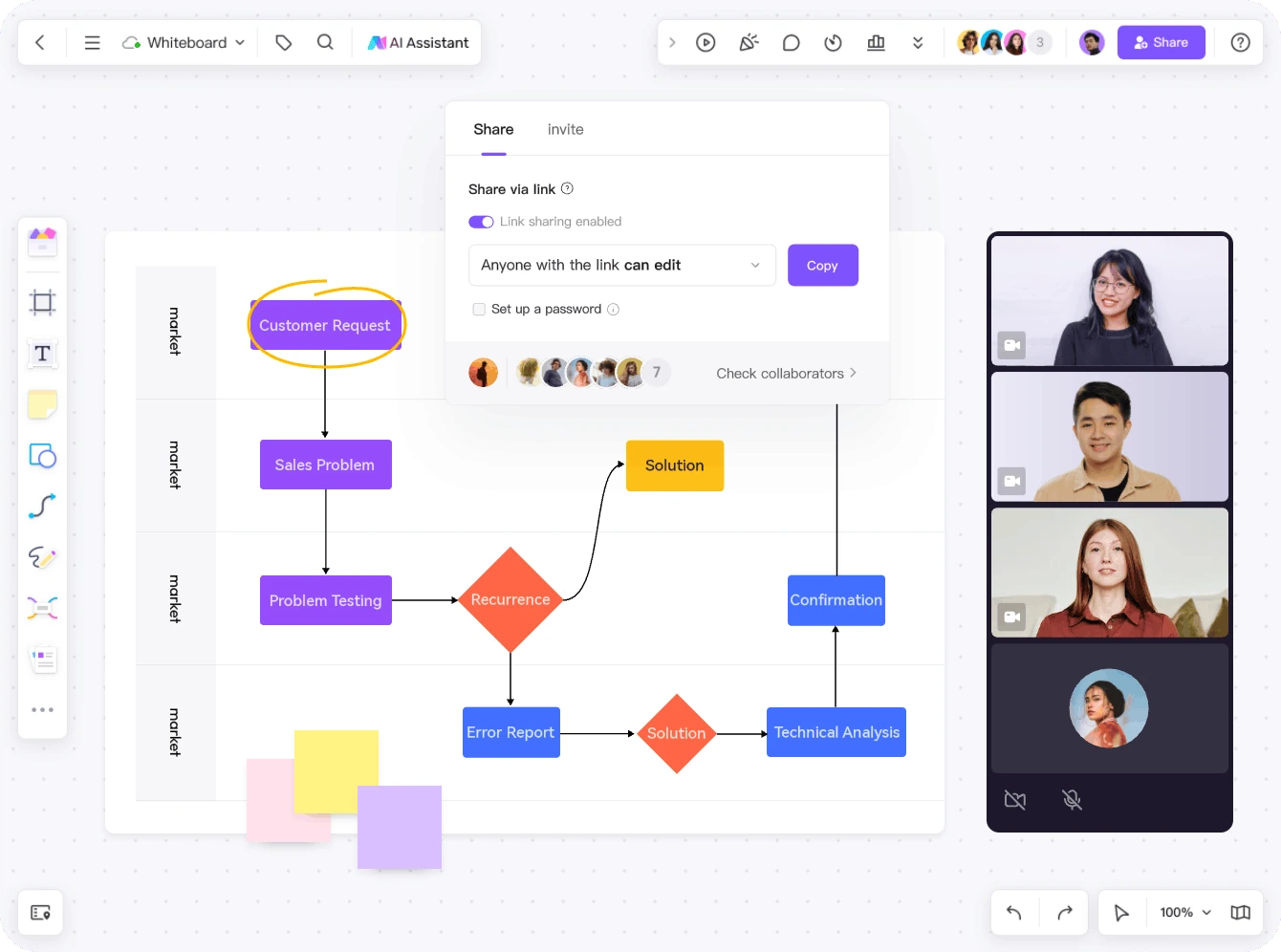Viewport: 1281px width, 952px height.
Task: Redo the last action
Action: (1065, 913)
